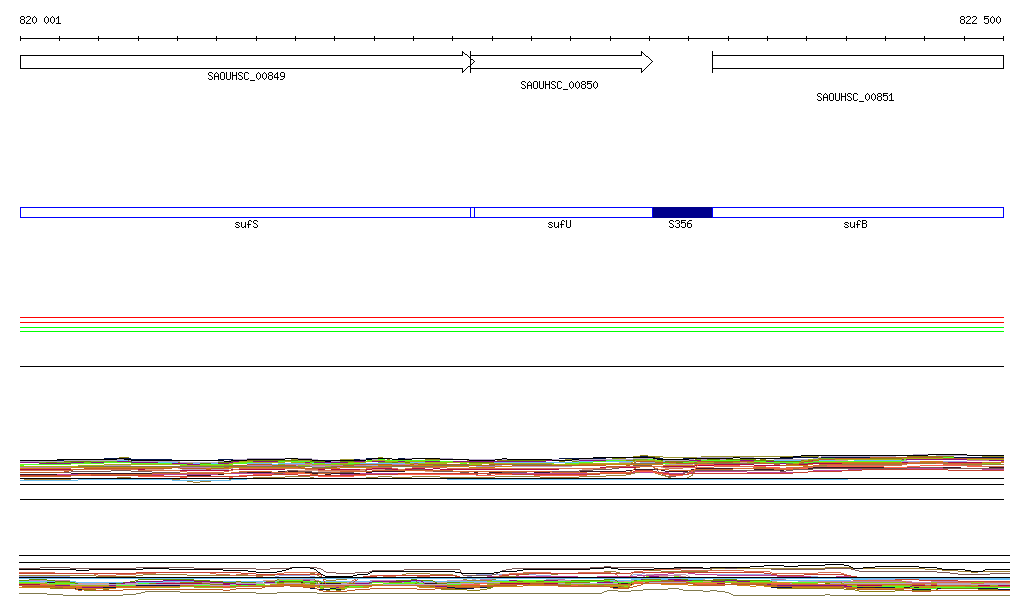
Task: Select the sufU segment bar
Action: (x=562, y=212)
